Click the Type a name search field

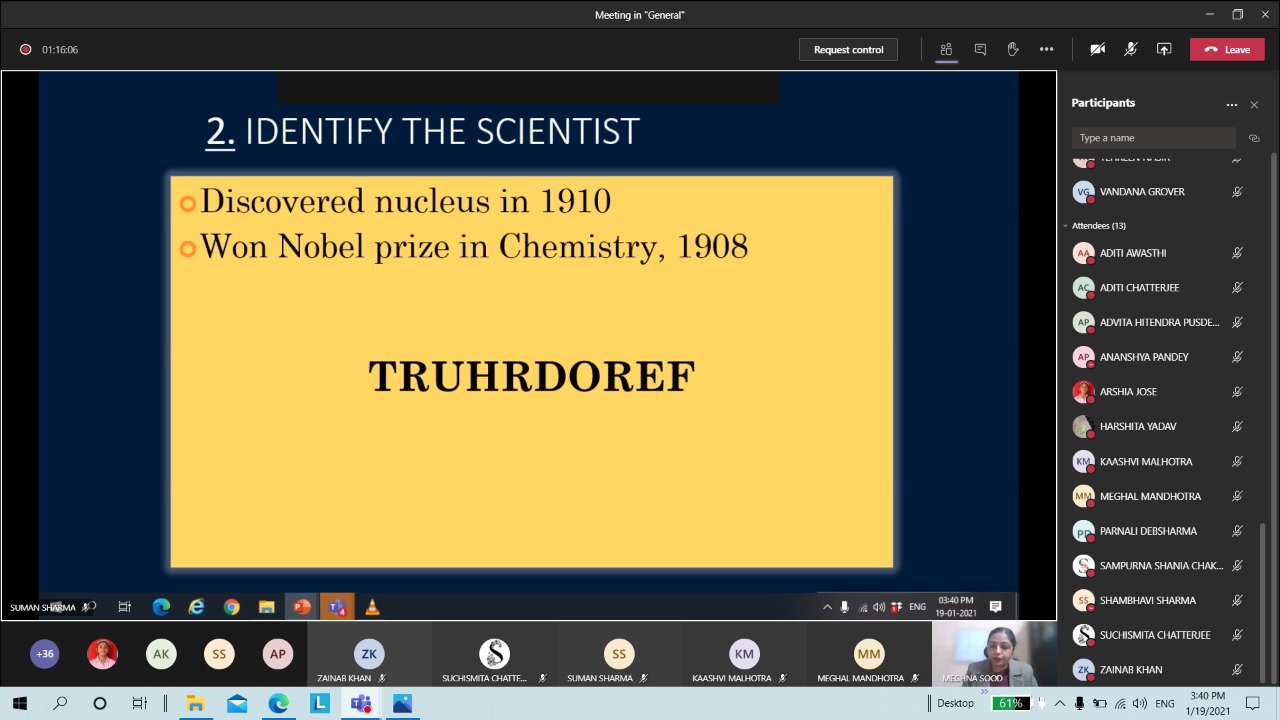point(1152,138)
